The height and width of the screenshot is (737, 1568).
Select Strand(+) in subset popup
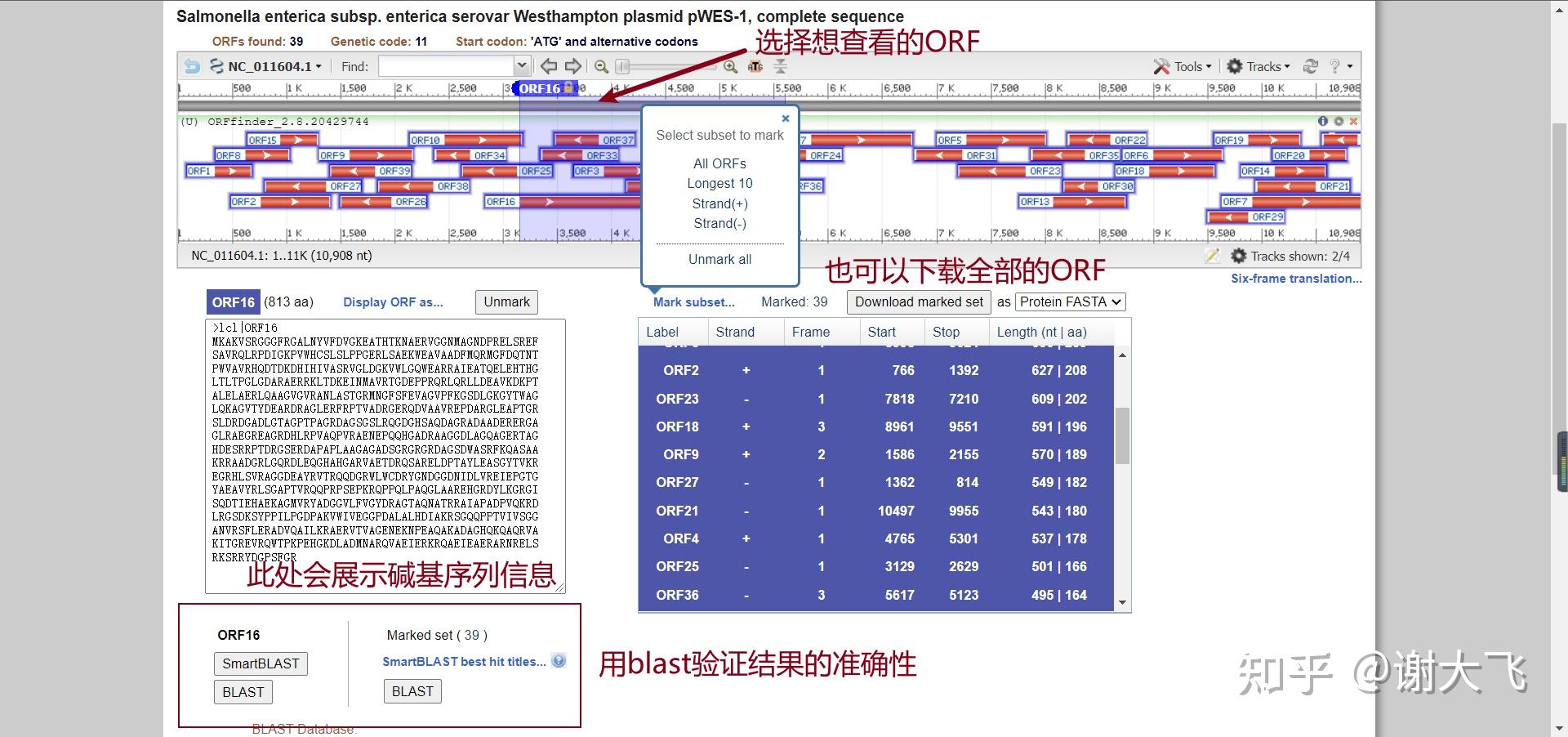click(719, 203)
